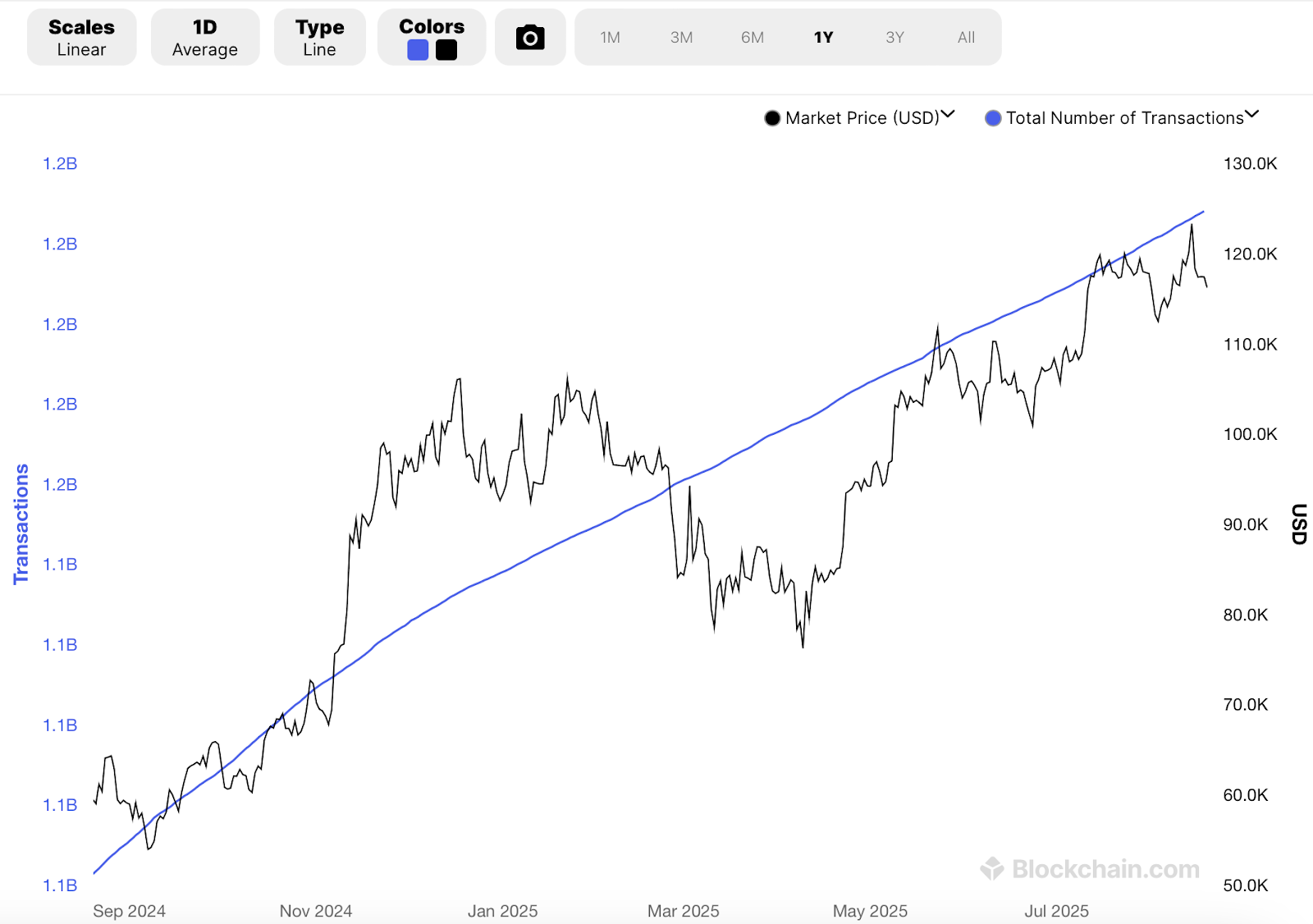Viewport: 1313px width, 924px height.
Task: Expand the Market Price (USD) dropdown
Action: tap(948, 116)
